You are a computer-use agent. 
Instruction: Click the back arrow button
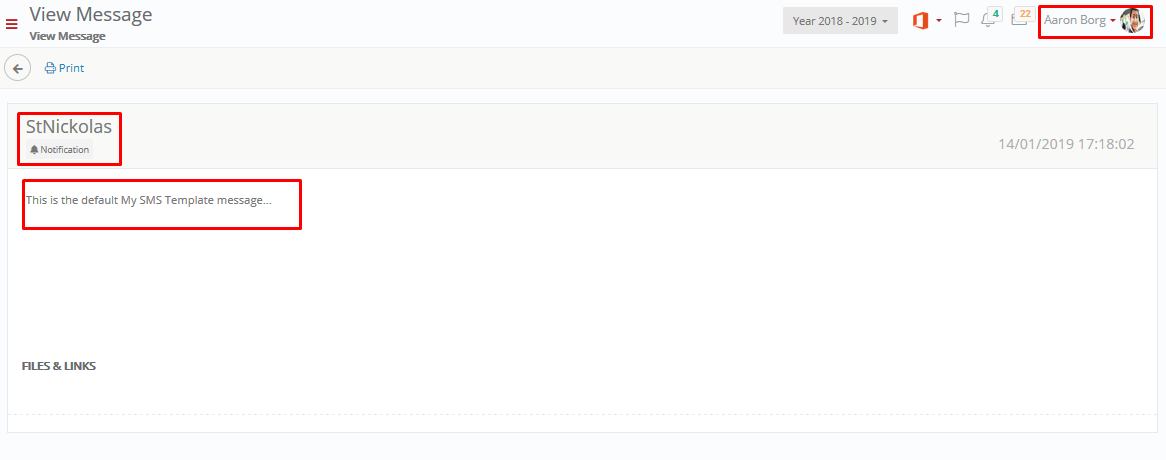18,68
